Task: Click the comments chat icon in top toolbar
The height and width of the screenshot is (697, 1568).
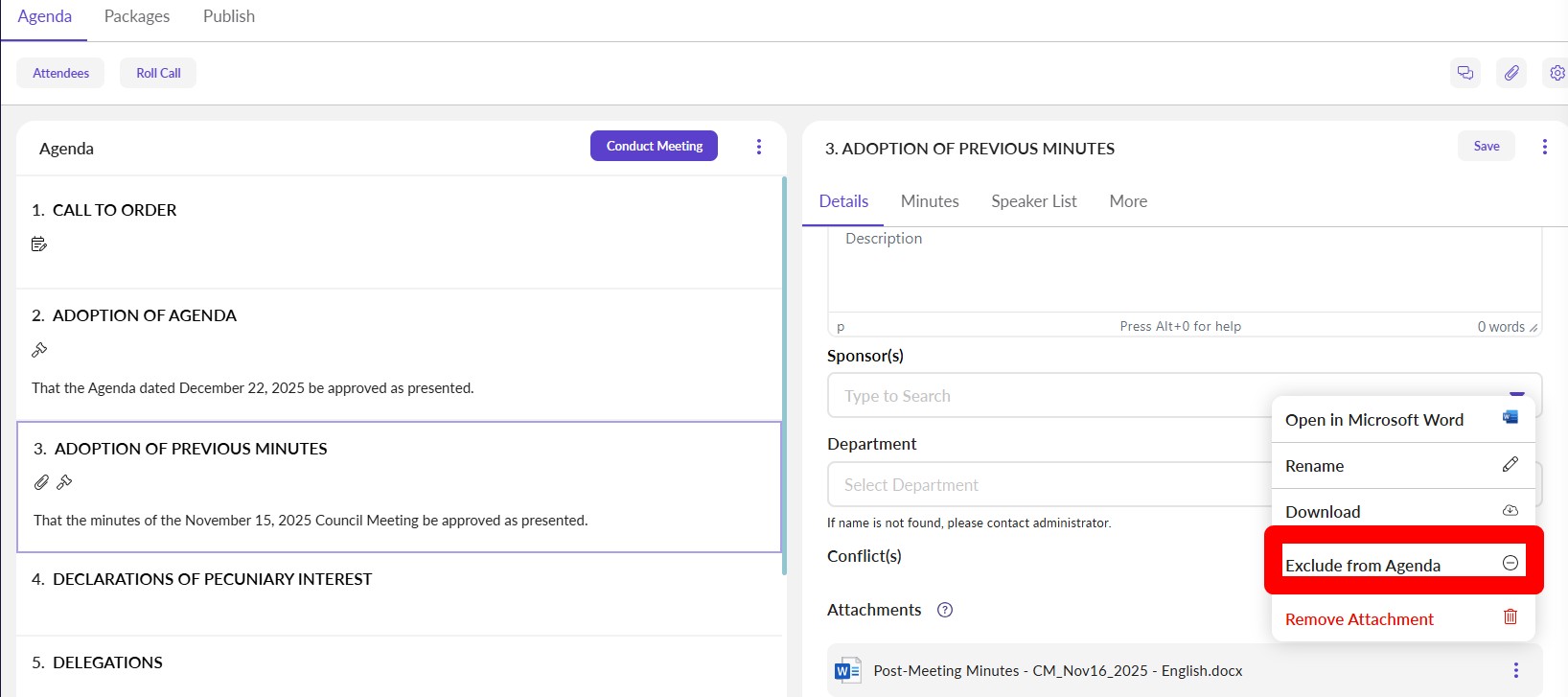Action: coord(1464,73)
